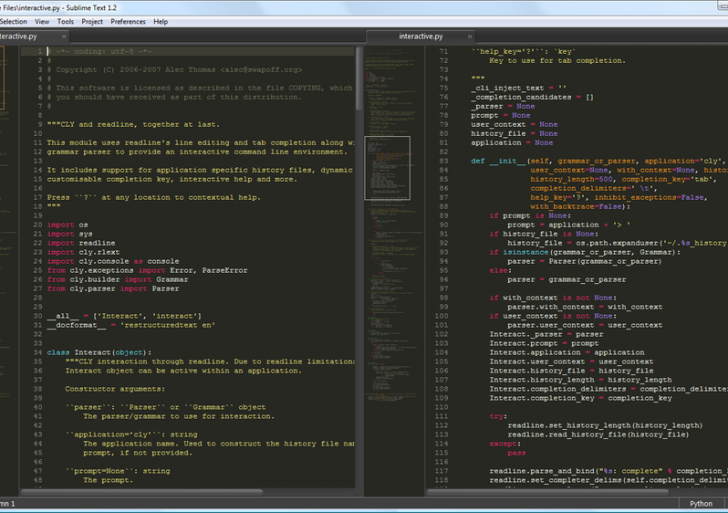
Task: Switch to interactive.py tab in right pane
Action: [419, 36]
